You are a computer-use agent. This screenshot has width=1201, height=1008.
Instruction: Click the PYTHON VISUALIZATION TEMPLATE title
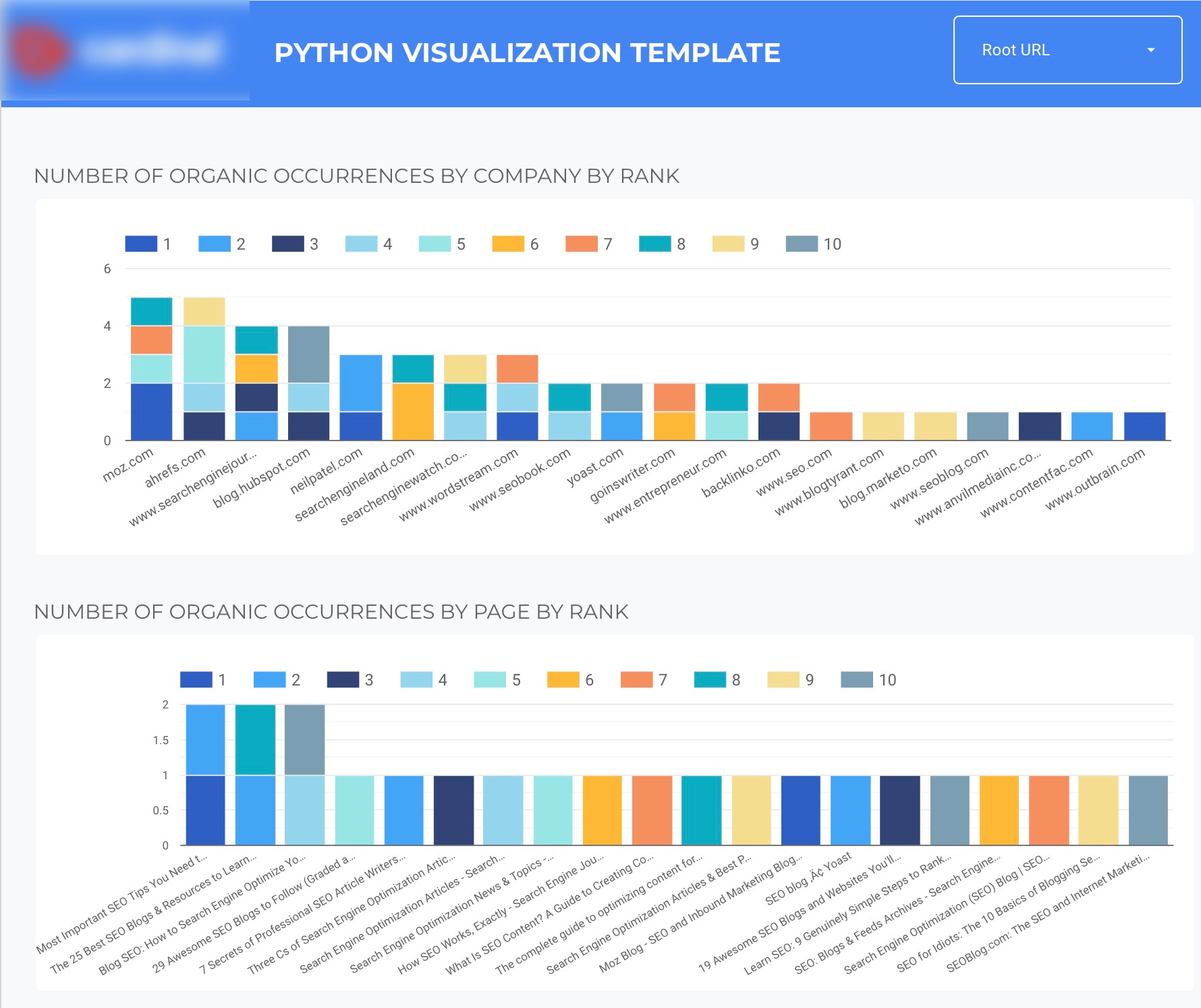tap(527, 52)
